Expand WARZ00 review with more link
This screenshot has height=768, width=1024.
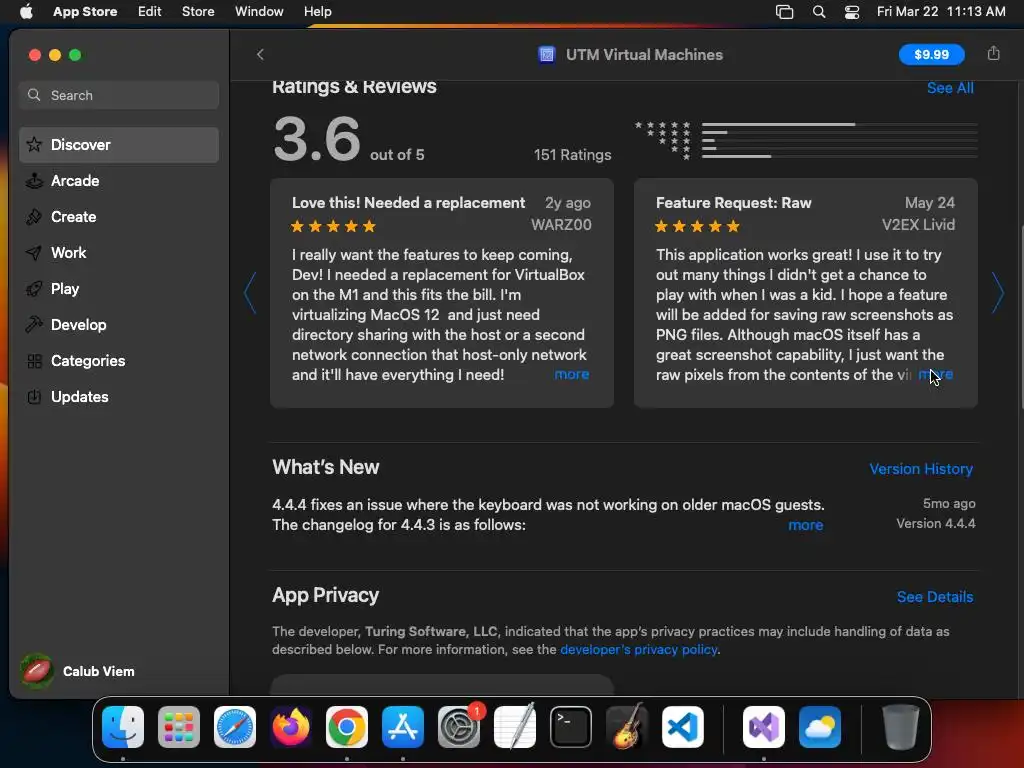point(571,374)
